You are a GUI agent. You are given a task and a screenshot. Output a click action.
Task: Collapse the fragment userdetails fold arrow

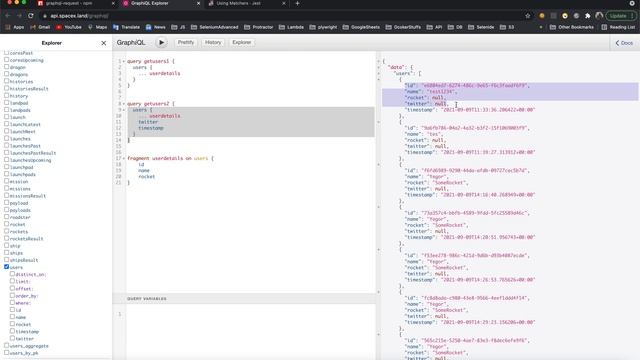coord(124,158)
